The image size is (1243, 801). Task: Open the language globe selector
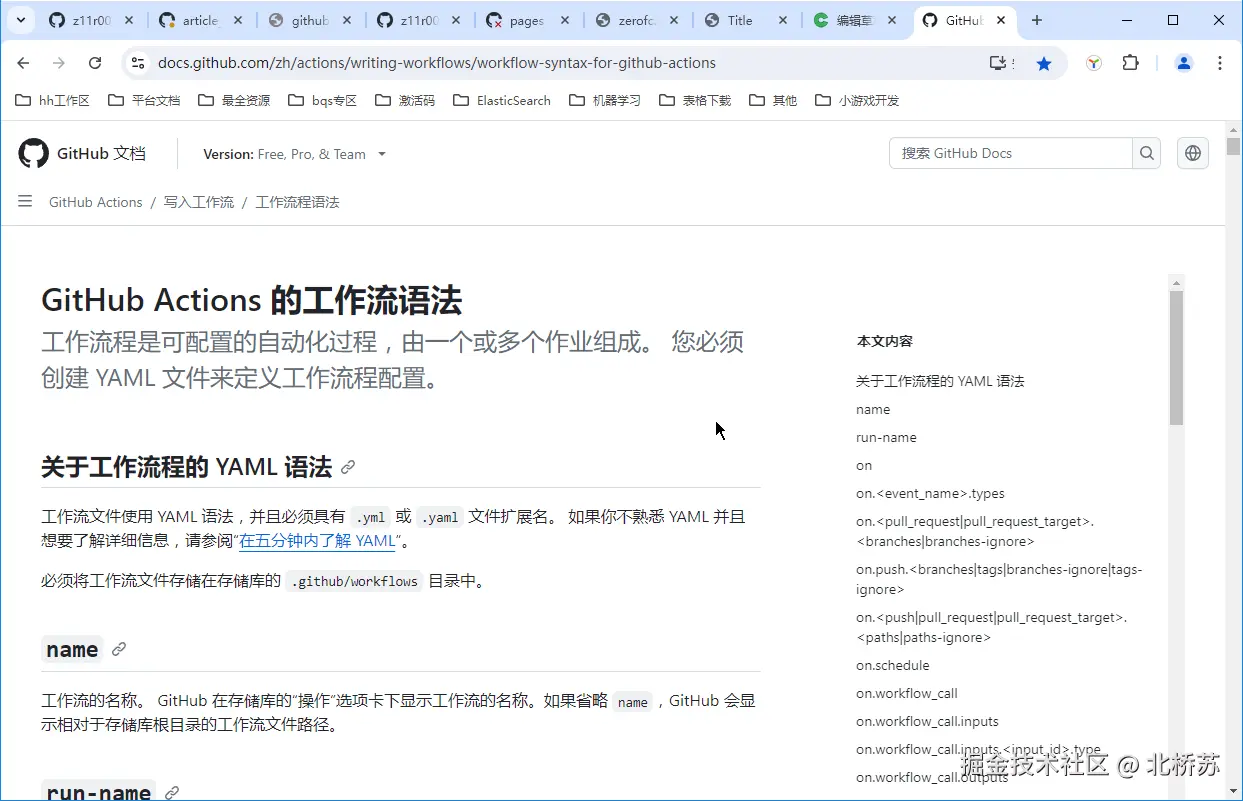1193,153
